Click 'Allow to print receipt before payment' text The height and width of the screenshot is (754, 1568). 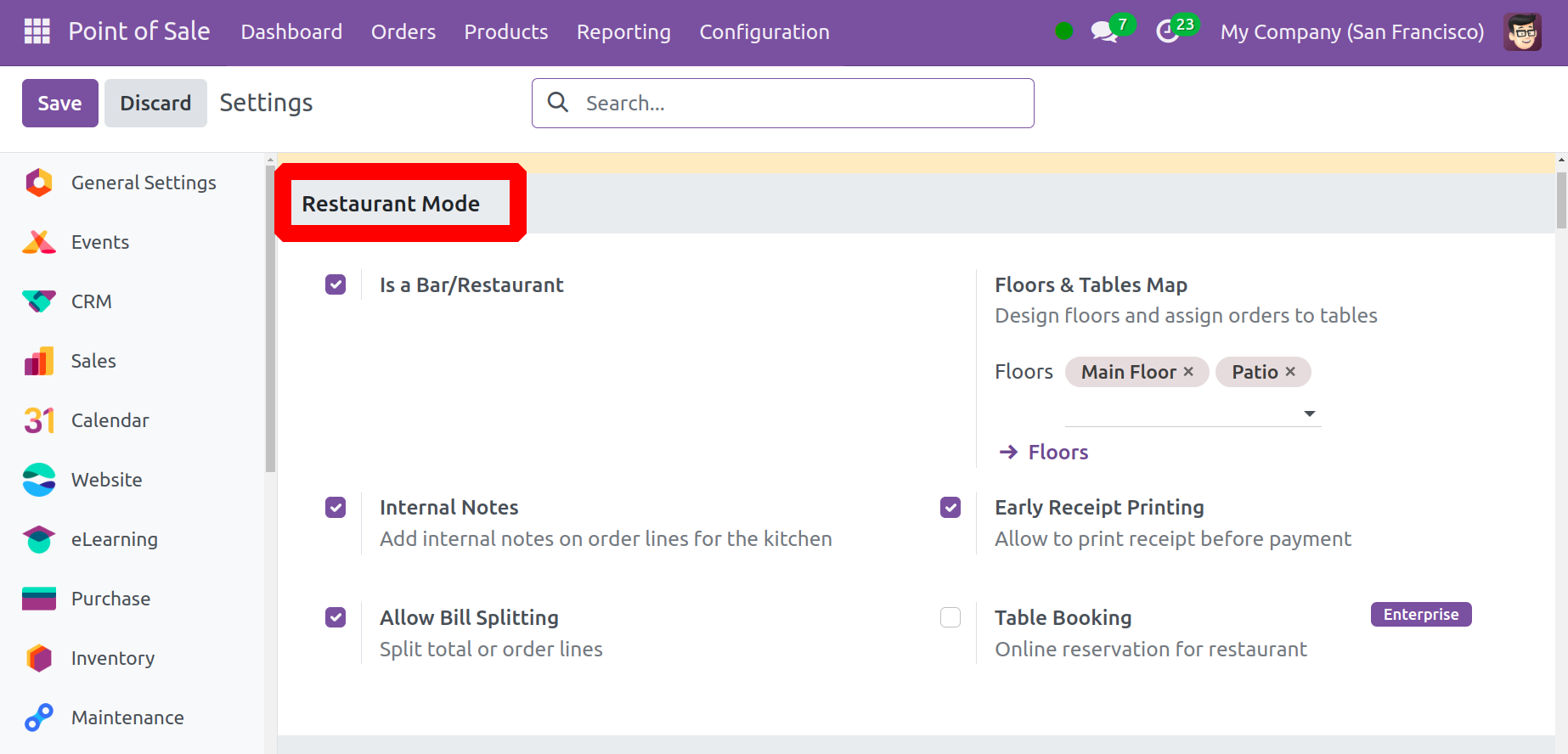pyautogui.click(x=1173, y=538)
